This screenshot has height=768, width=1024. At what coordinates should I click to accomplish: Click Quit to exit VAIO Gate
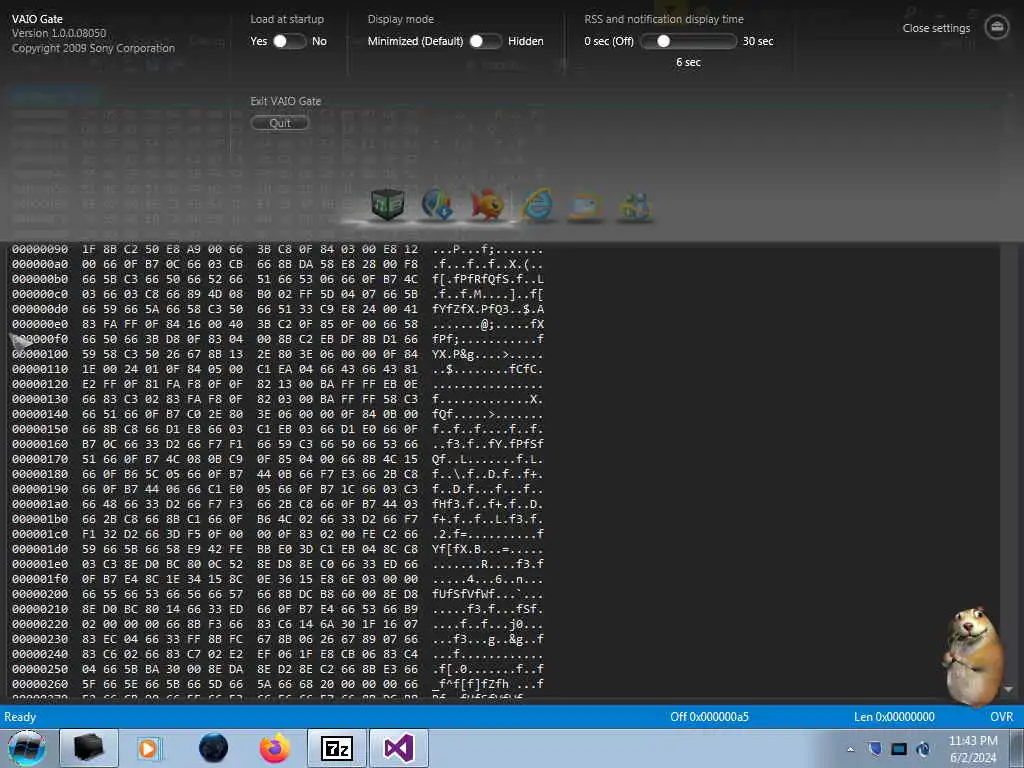(x=280, y=123)
